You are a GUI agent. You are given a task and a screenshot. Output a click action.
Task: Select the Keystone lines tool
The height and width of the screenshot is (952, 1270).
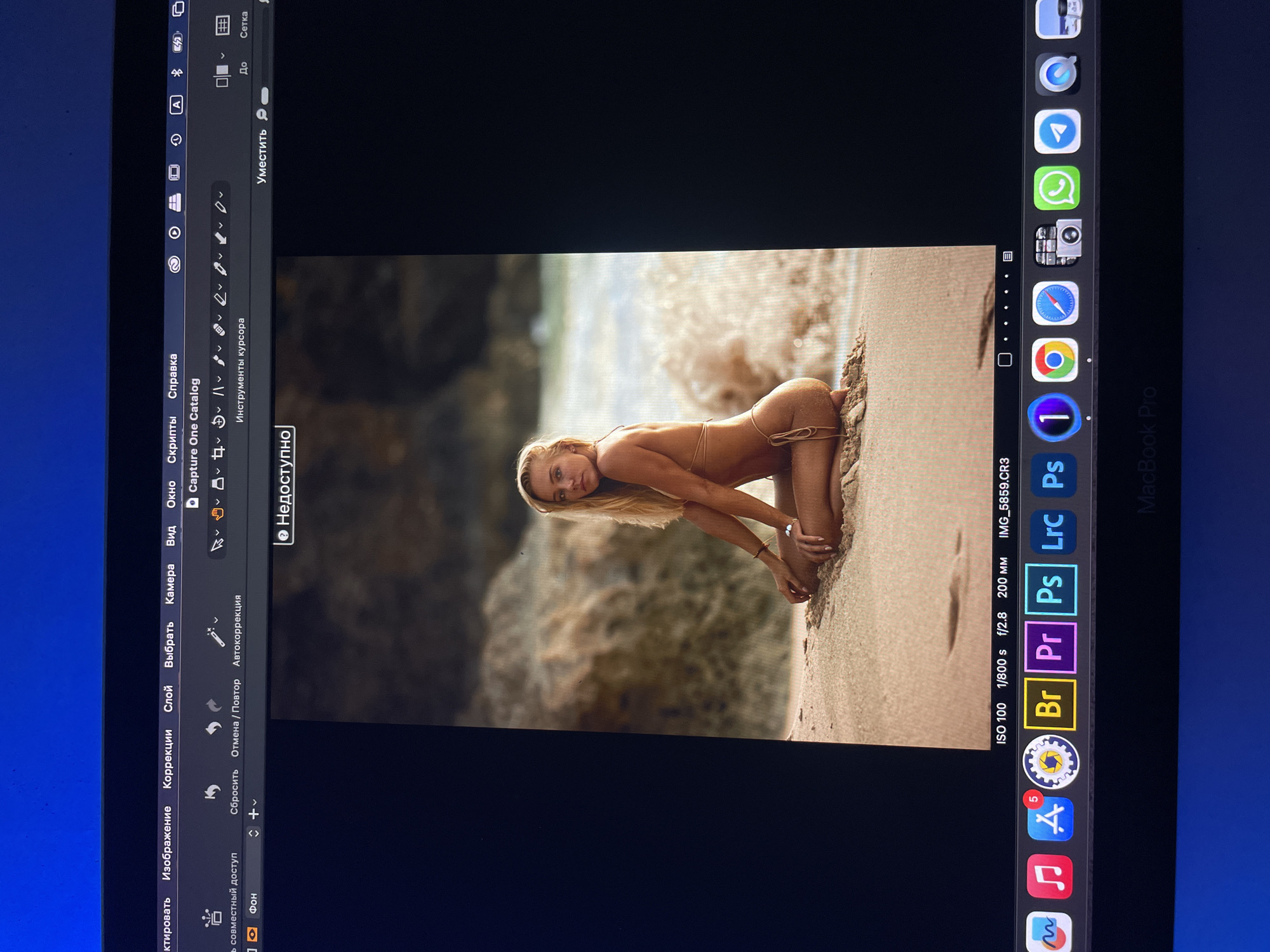click(x=218, y=391)
